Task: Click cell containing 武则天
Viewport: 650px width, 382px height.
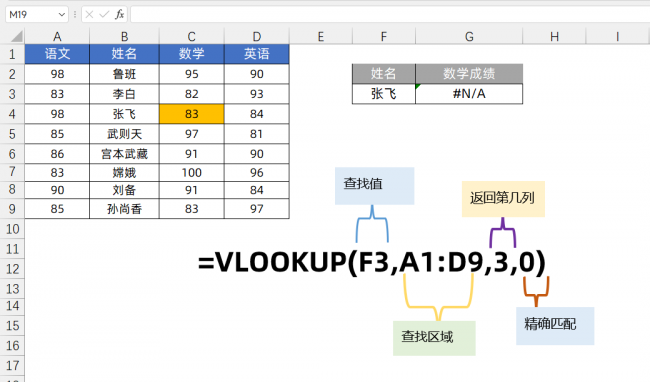Action: (124, 134)
